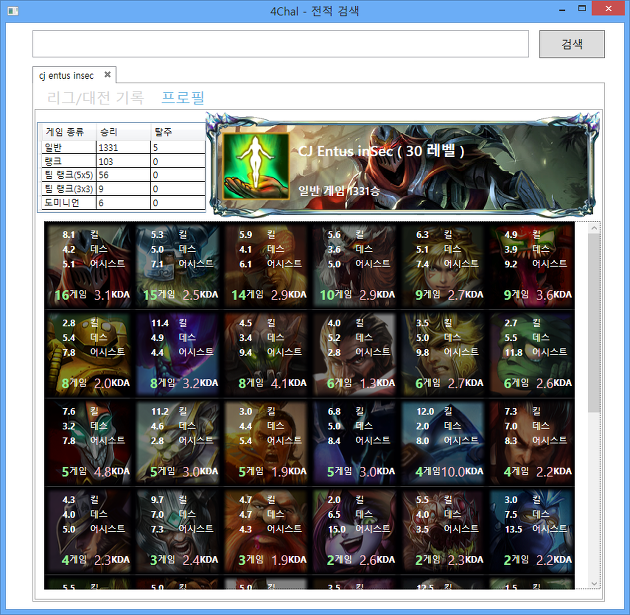Select champion card with 3게임 2.4KDA
The width and height of the screenshot is (630, 615).
click(x=177, y=531)
